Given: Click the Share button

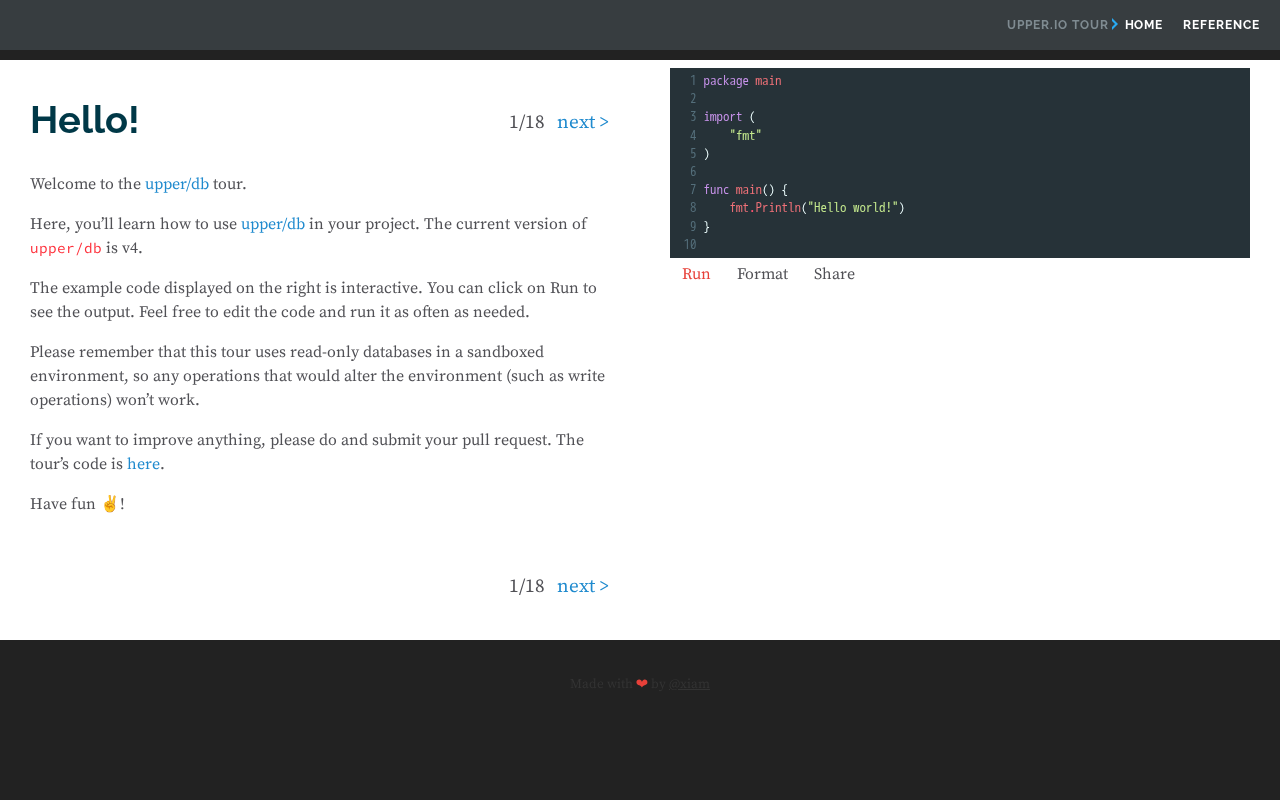Looking at the screenshot, I should coord(834,274).
